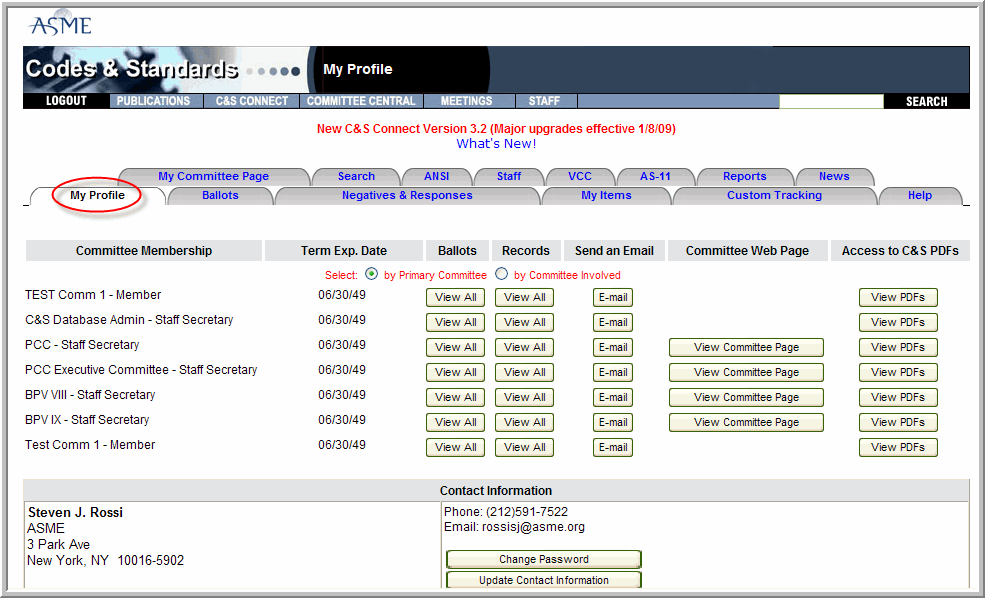Viewport: 985px width, 598px height.
Task: Switch to the Search tab
Action: tap(356, 177)
